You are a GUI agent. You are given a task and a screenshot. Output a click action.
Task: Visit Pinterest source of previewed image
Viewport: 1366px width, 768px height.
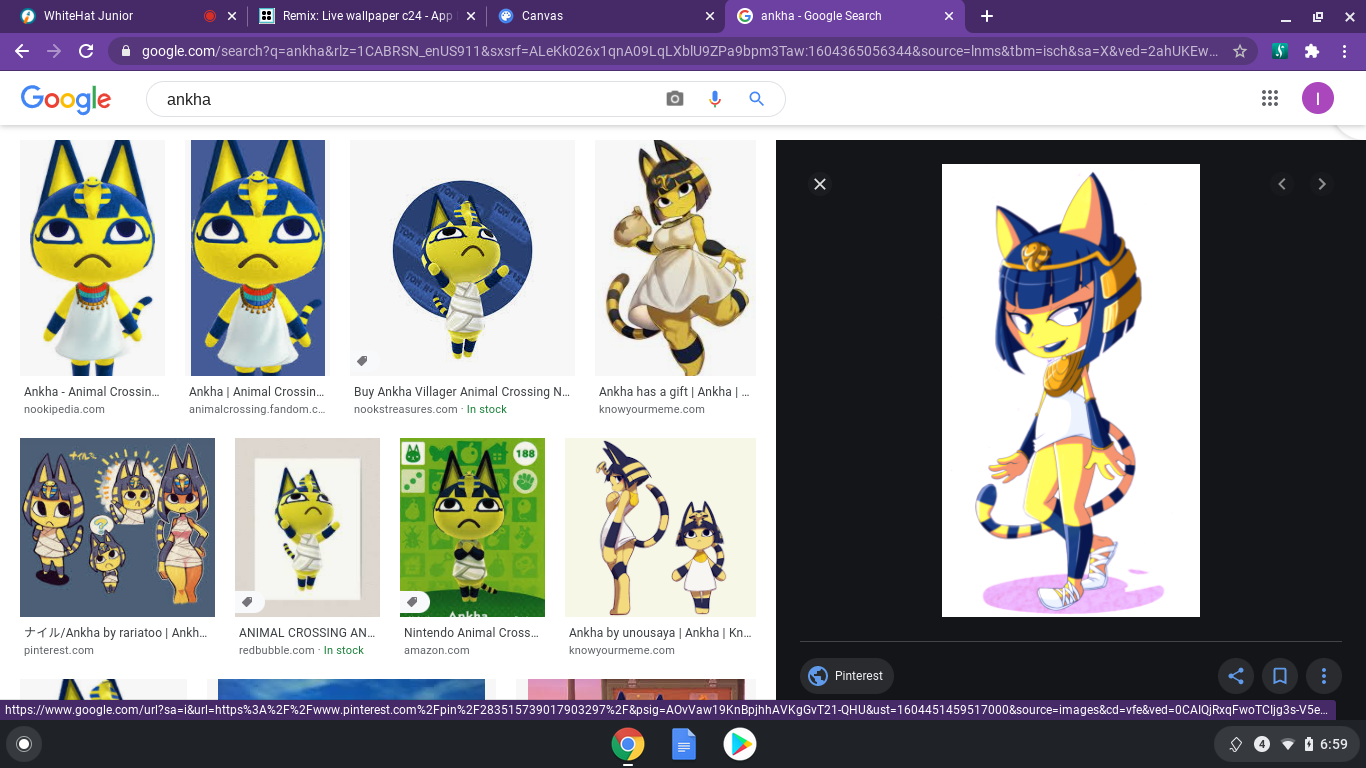(x=847, y=676)
